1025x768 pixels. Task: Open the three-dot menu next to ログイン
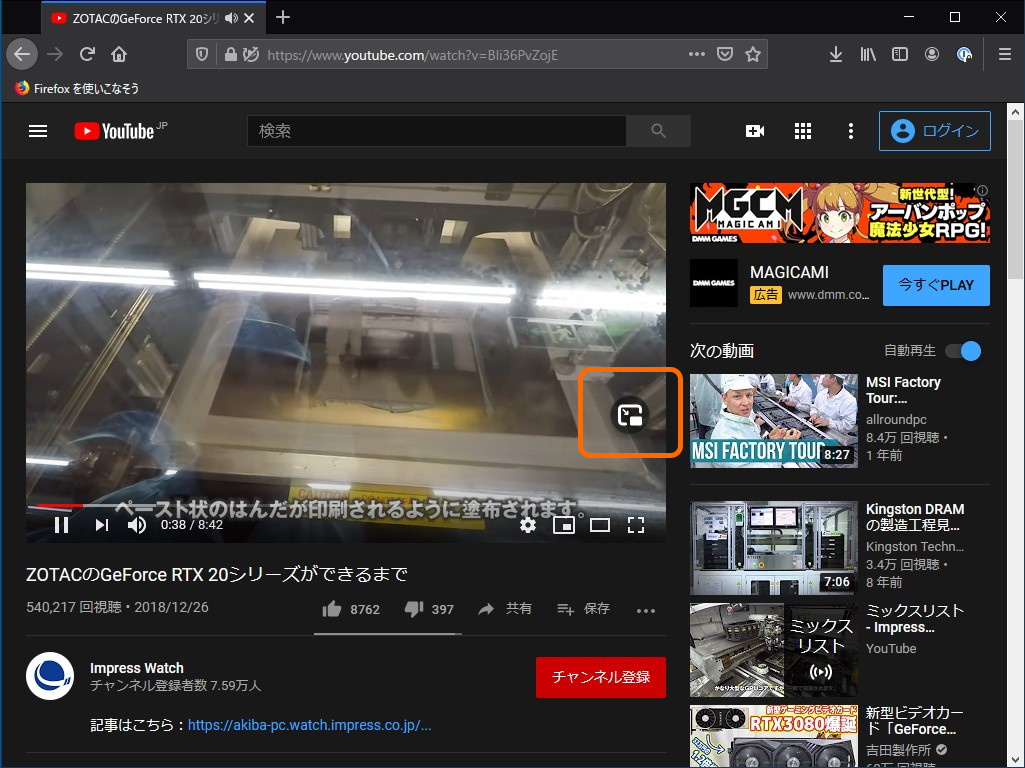(850, 131)
